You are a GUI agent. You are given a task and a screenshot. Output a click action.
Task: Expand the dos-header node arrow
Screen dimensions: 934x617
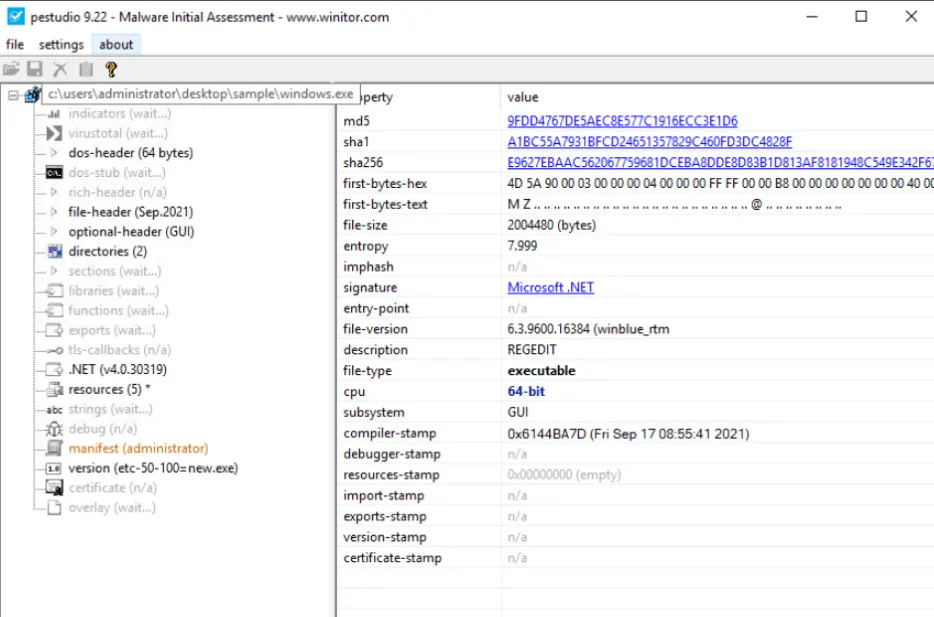coord(54,153)
